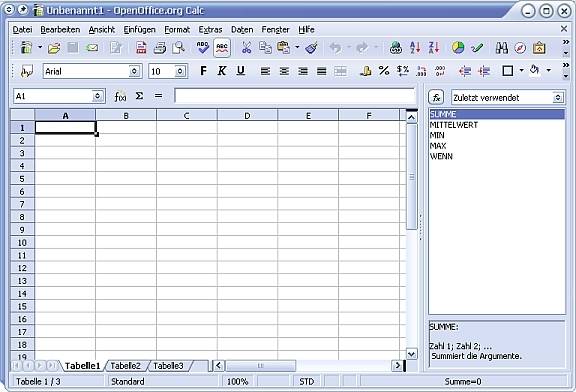Viewport: 576px width, 392px height.
Task: Click the Sort Ascending icon
Action: click(x=415, y=48)
